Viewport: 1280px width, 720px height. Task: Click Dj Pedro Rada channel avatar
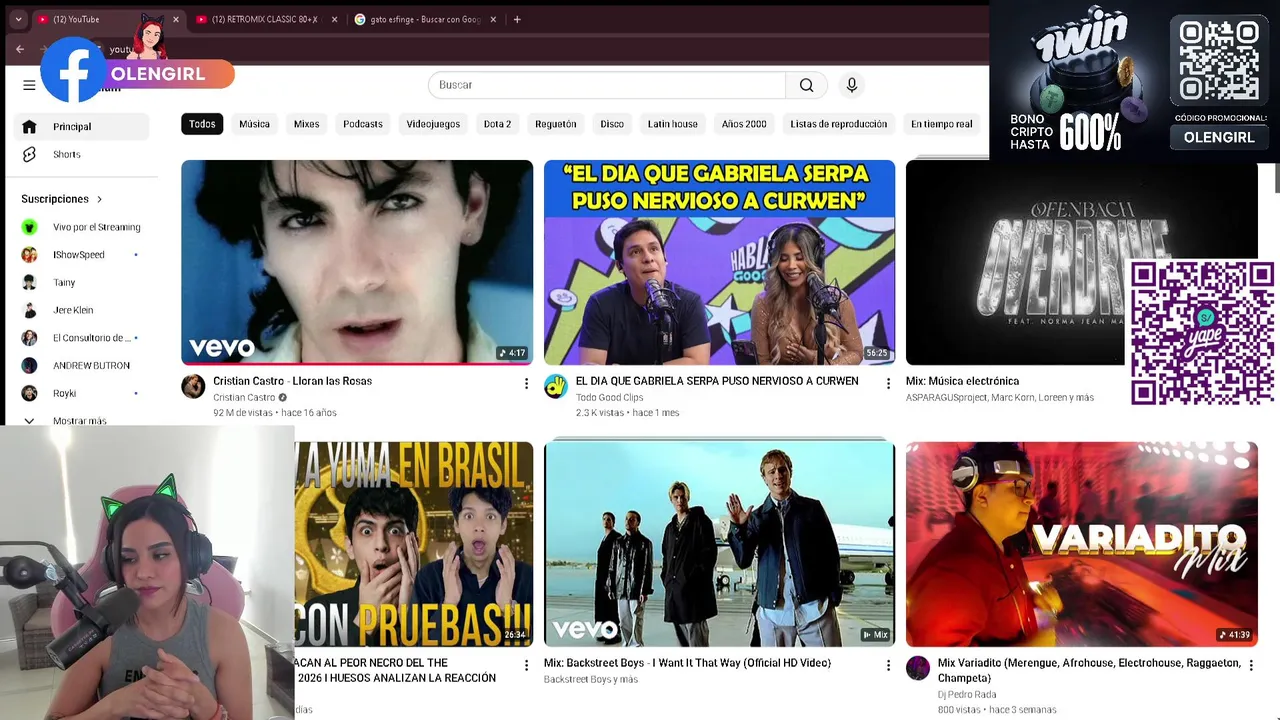(x=918, y=668)
